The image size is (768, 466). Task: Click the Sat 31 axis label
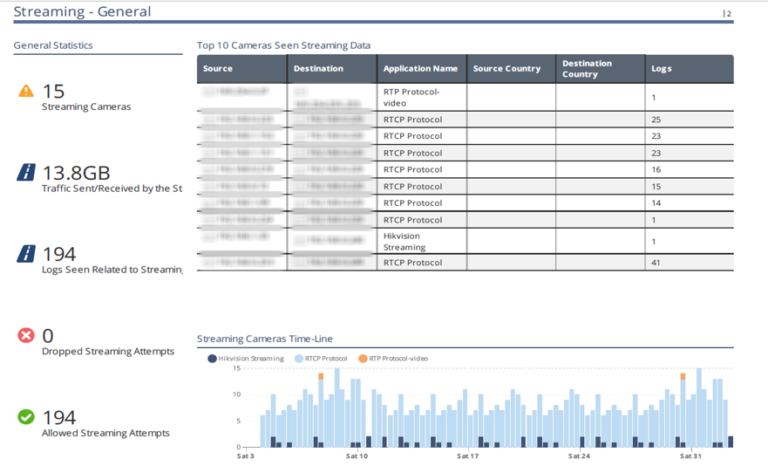[x=691, y=456]
